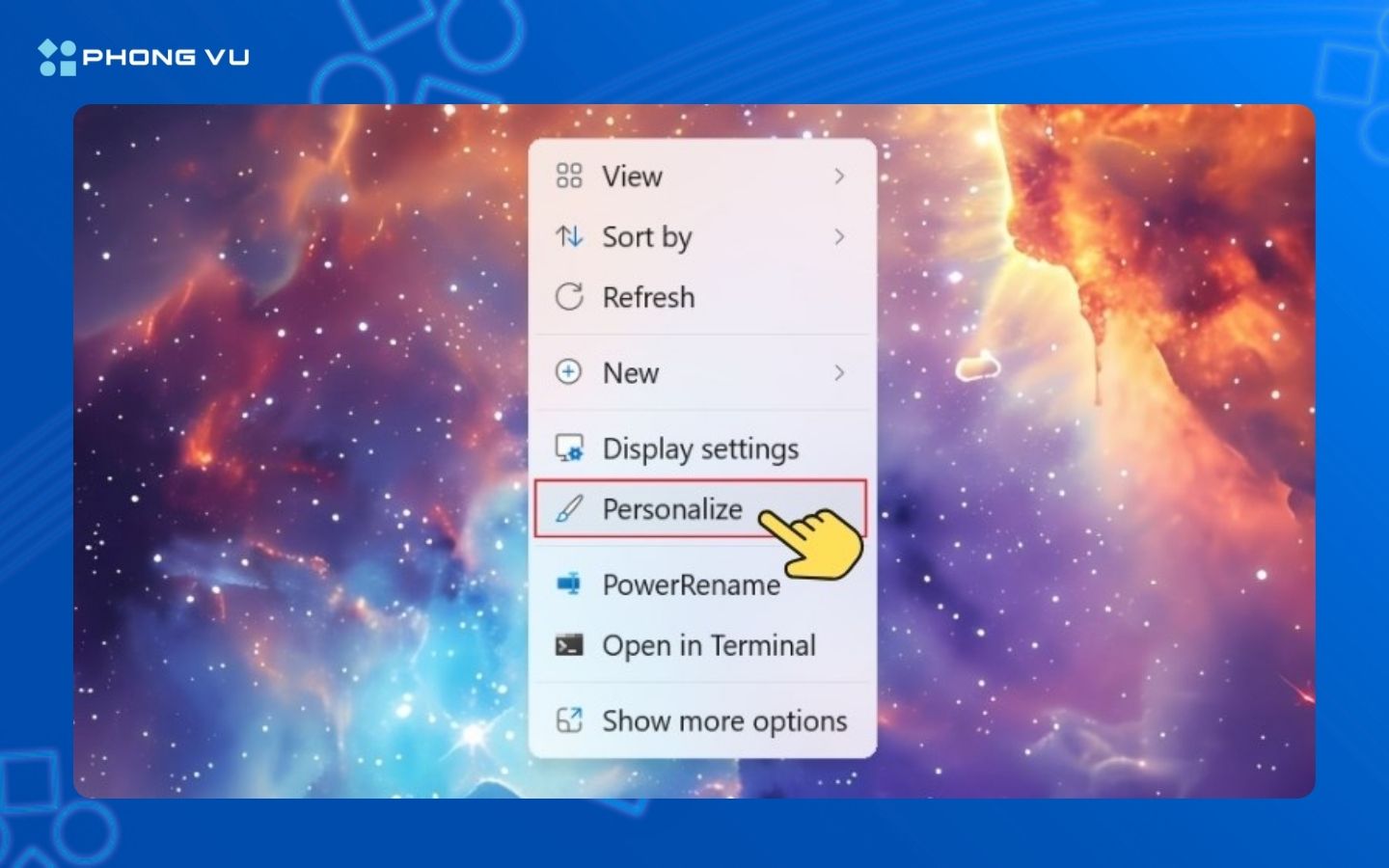Click the Display settings monitor icon
Image resolution: width=1389 pixels, height=868 pixels.
[570, 448]
